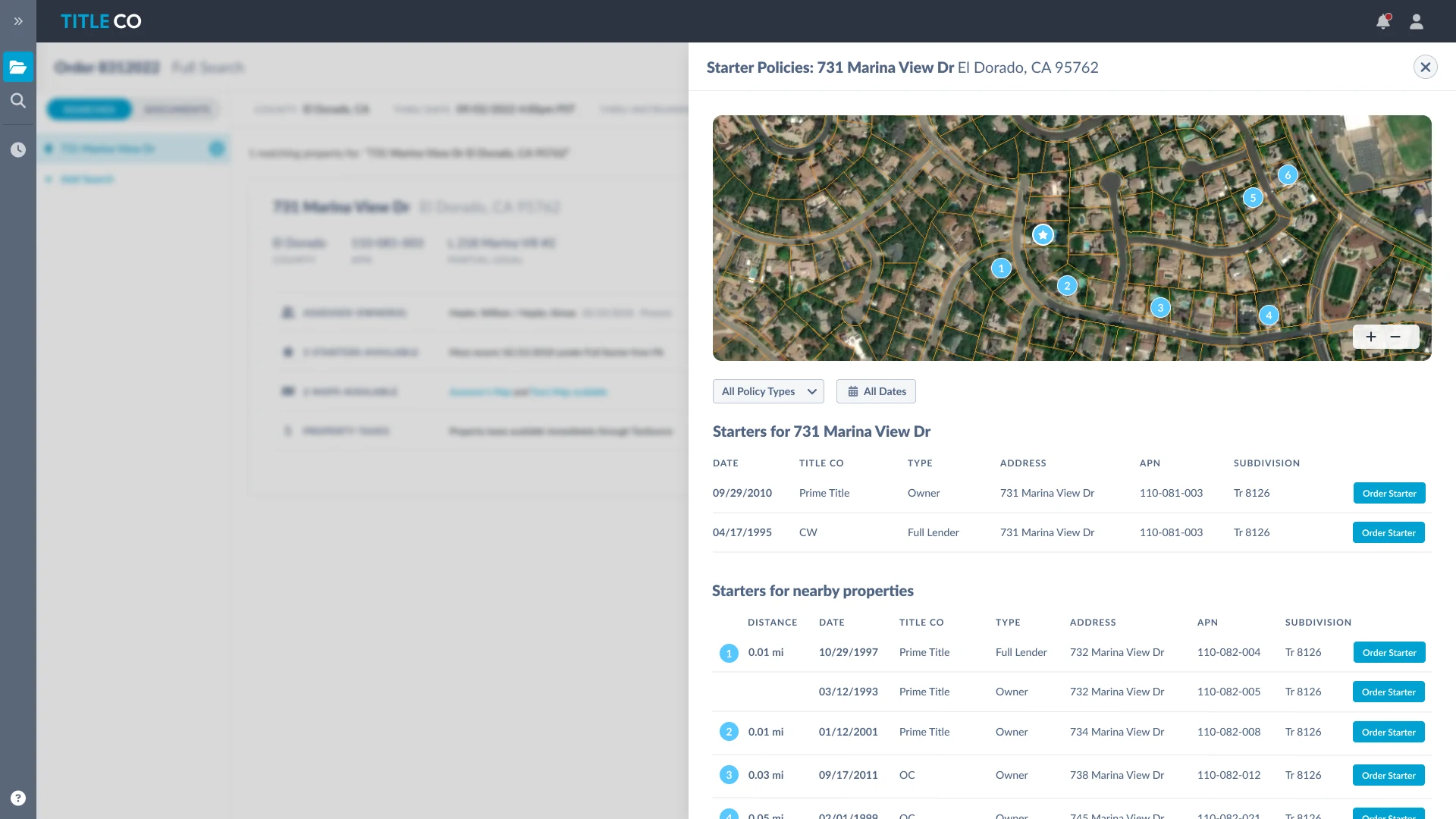
Task: Select numbered badge 1 in nearby list
Action: pyautogui.click(x=729, y=653)
